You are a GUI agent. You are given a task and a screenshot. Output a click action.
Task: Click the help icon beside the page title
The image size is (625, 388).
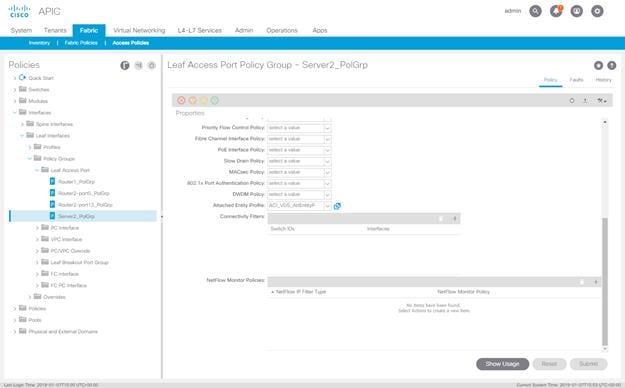tap(611, 65)
